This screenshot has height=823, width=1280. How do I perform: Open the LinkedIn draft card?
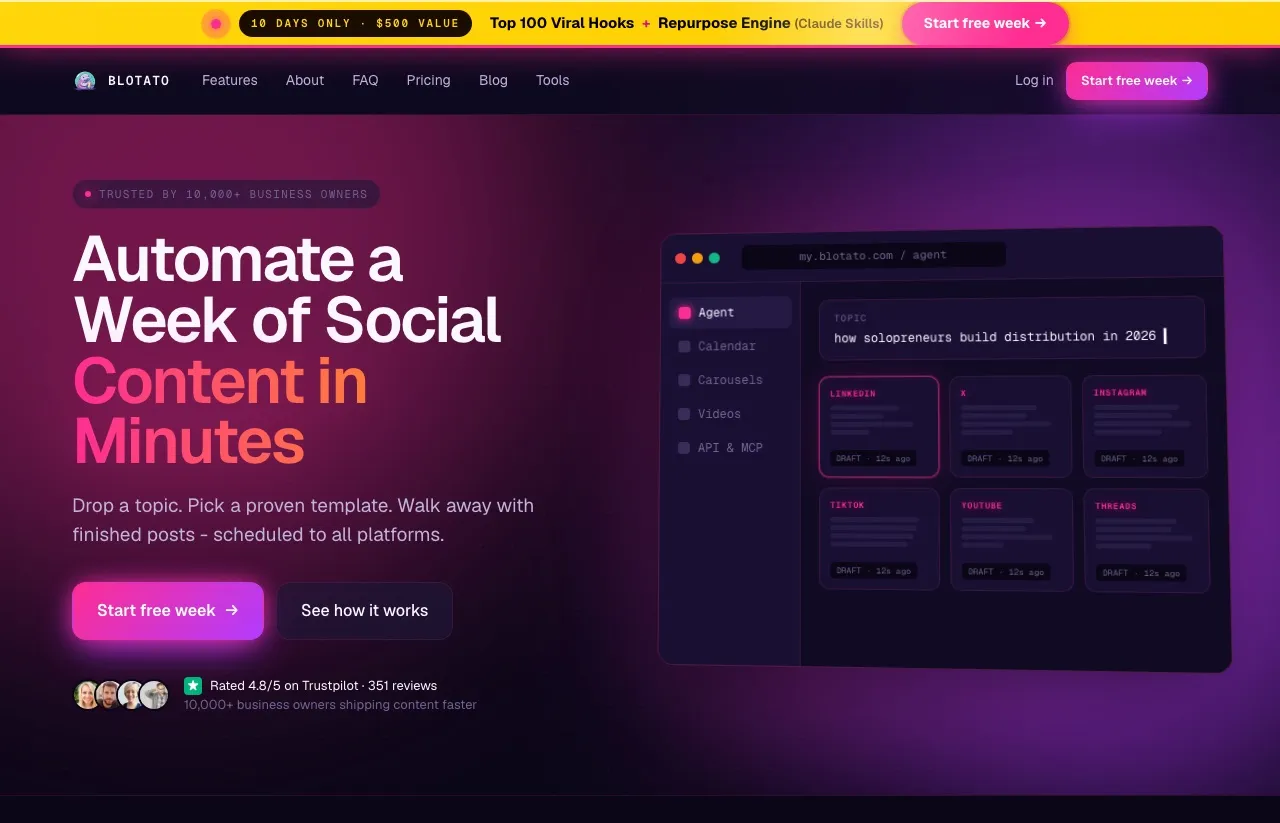pos(879,427)
